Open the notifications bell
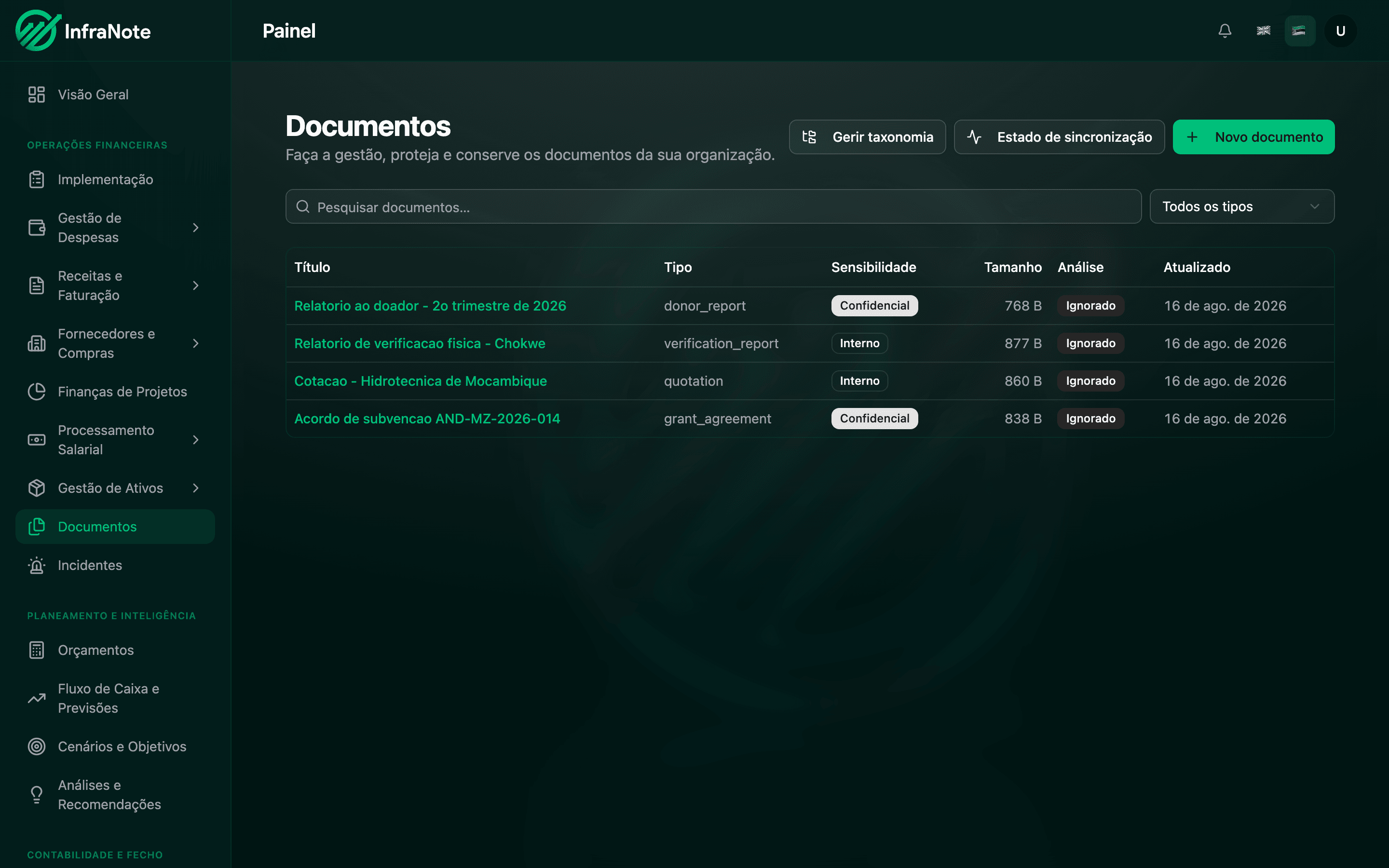This screenshot has height=868, width=1389. coord(1225,30)
